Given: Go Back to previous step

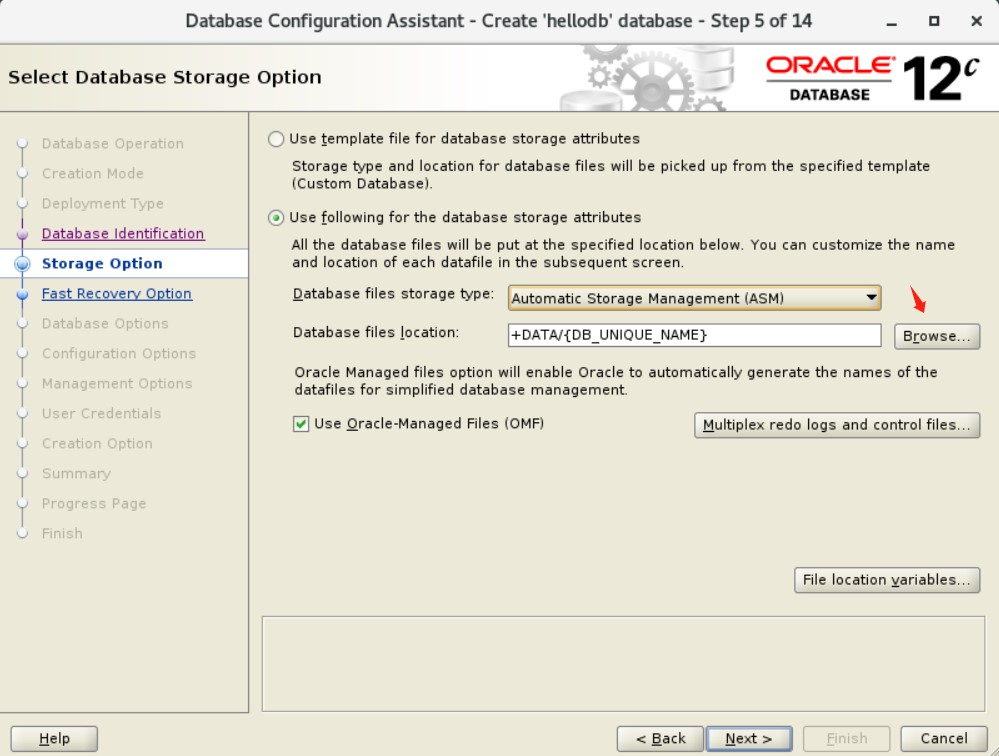Looking at the screenshot, I should tap(660, 739).
